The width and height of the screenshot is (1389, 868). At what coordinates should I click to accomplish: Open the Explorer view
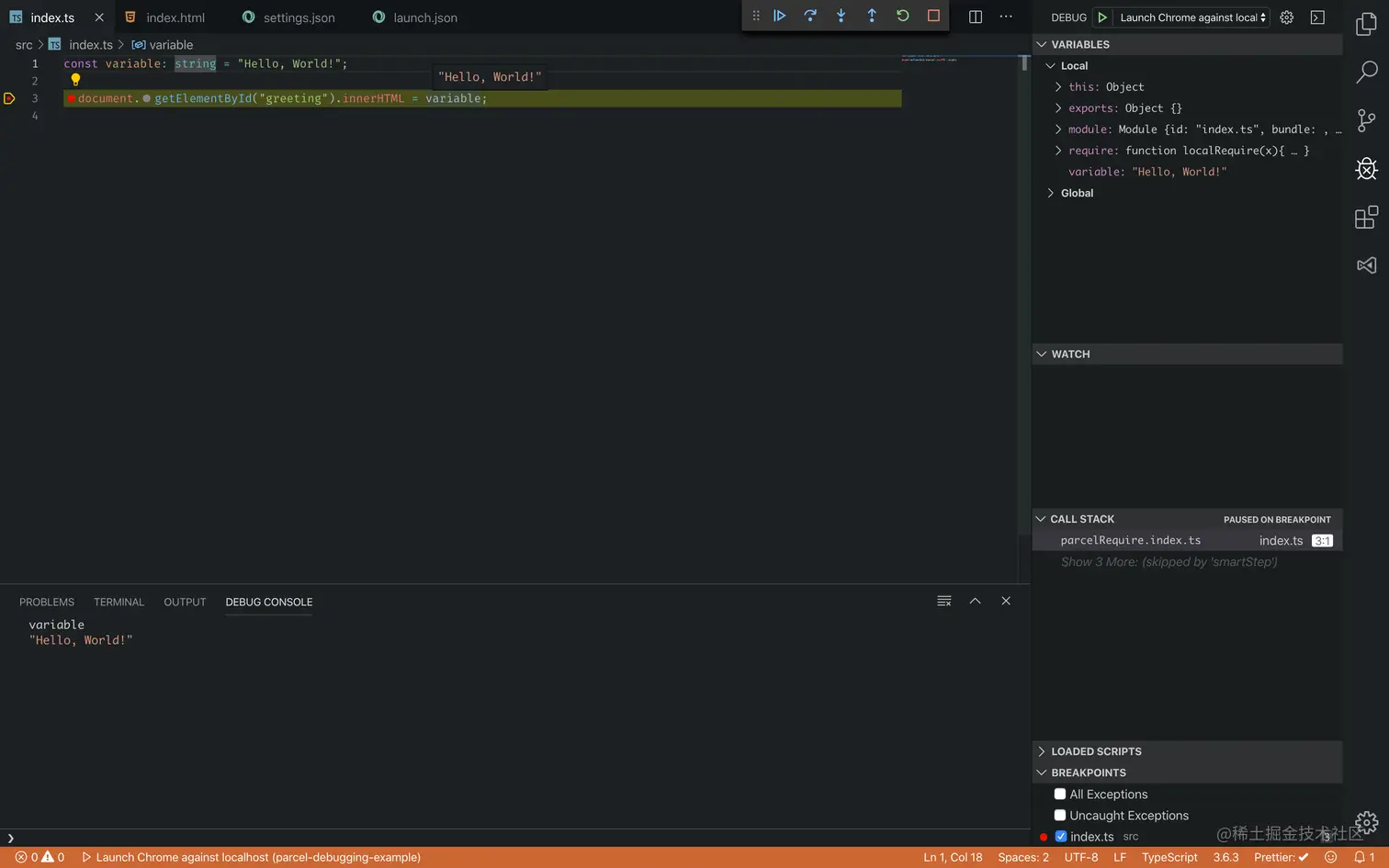(x=1367, y=24)
